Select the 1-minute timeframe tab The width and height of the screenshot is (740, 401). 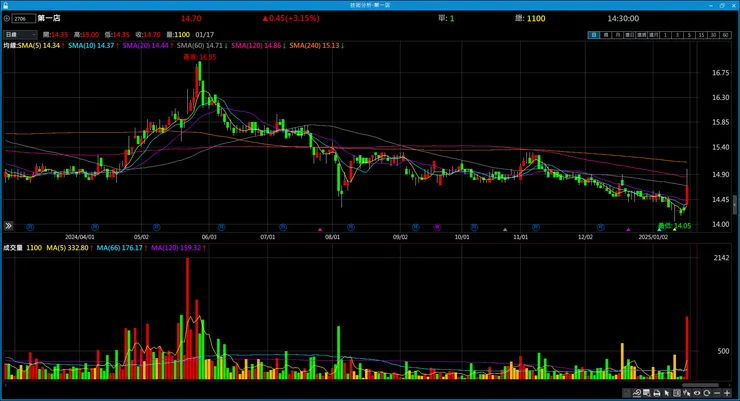pos(665,35)
